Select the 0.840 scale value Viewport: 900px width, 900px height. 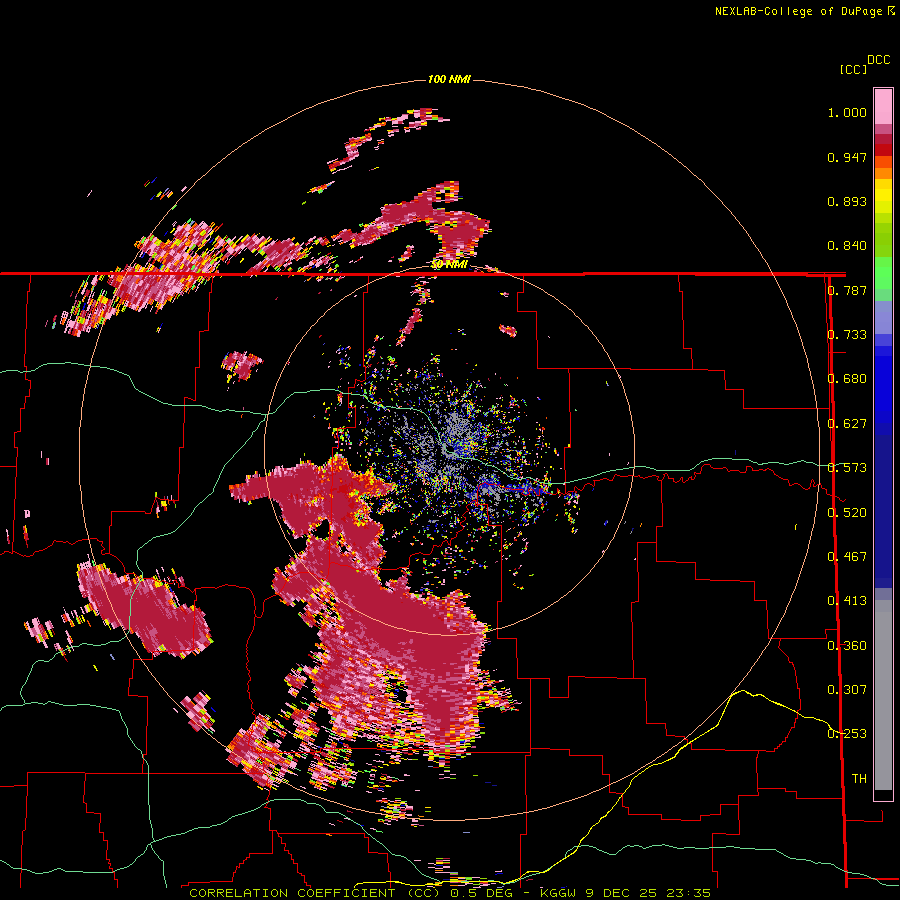[x=847, y=246]
